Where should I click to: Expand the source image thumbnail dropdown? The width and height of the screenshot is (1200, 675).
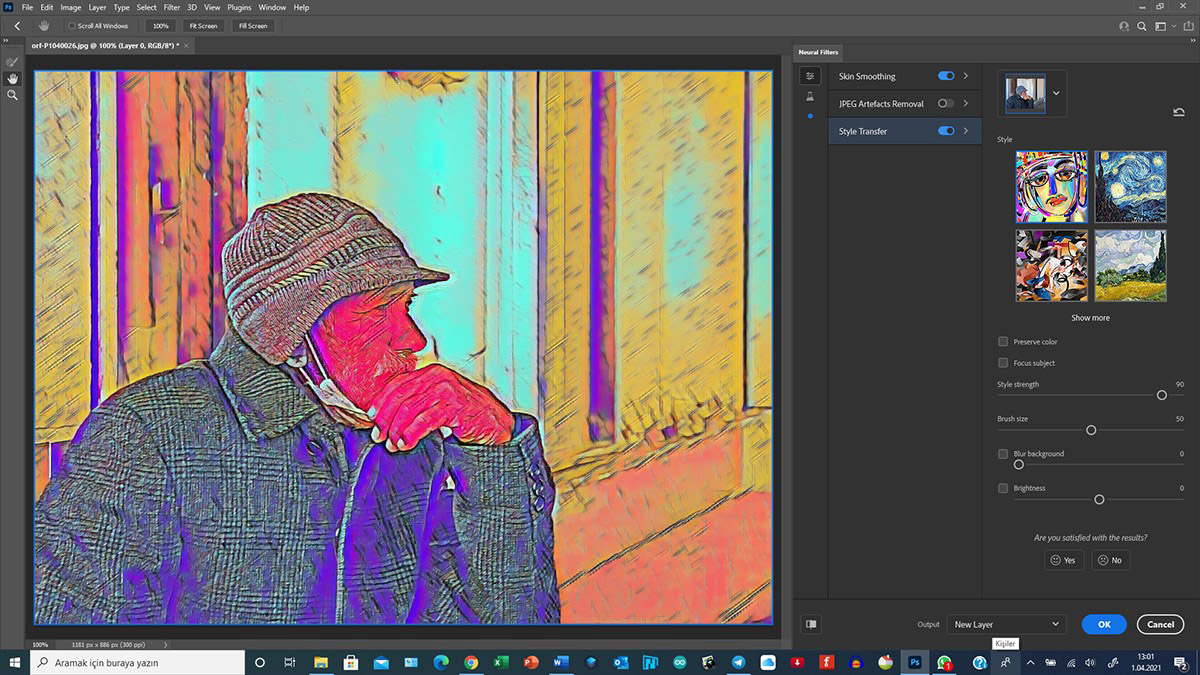pyautogui.click(x=1054, y=93)
